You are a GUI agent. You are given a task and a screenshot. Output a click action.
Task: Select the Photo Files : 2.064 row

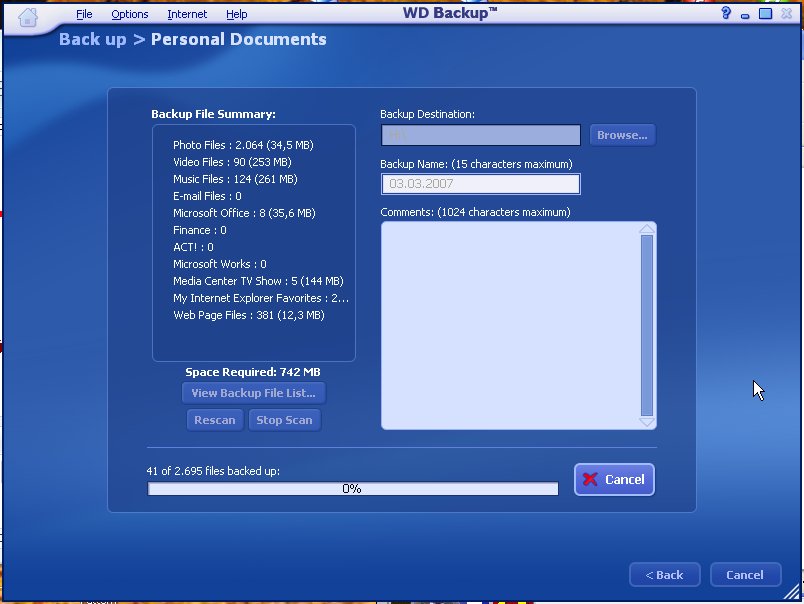tap(243, 145)
